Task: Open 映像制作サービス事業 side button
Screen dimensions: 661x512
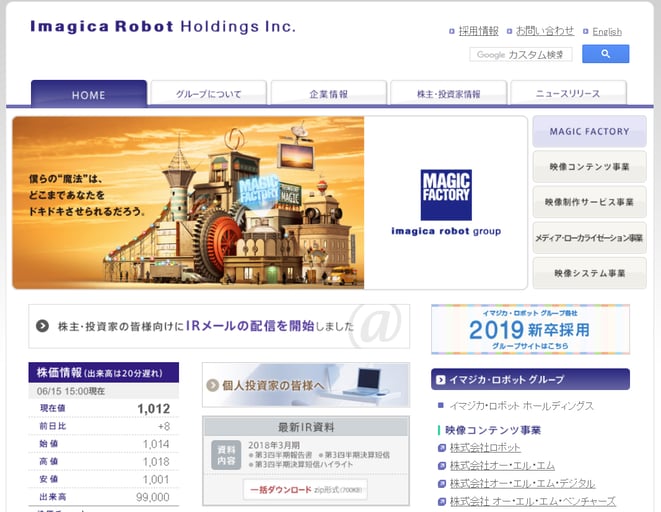Action: click(589, 202)
